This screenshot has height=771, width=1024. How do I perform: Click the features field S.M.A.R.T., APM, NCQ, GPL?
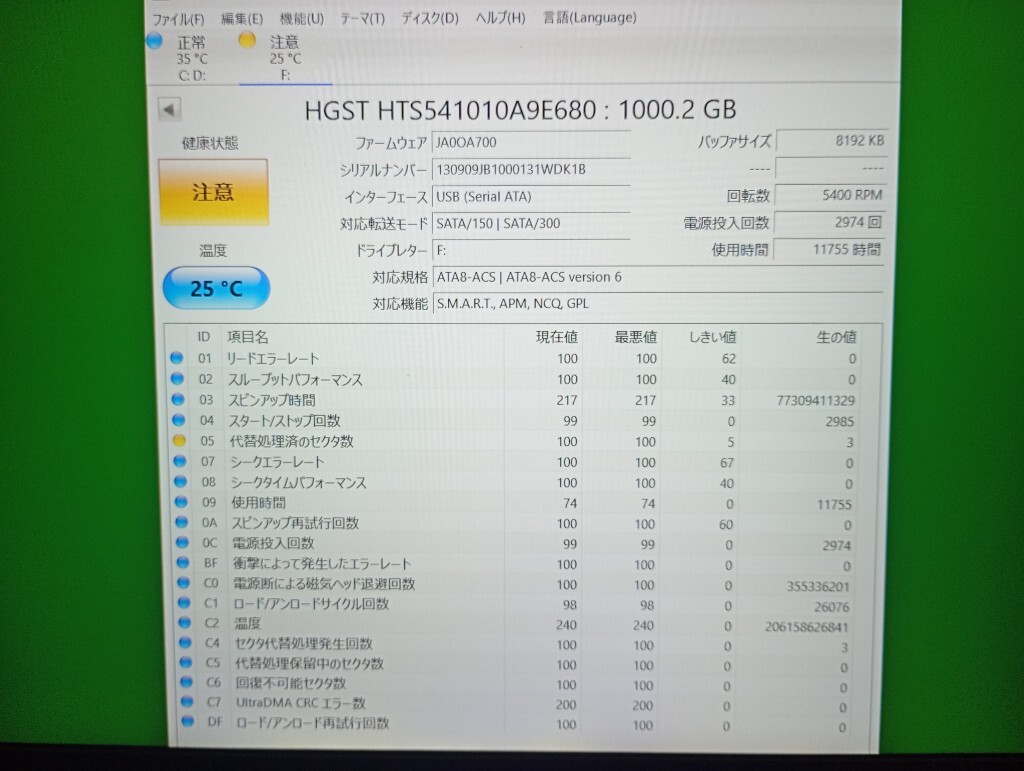658,304
